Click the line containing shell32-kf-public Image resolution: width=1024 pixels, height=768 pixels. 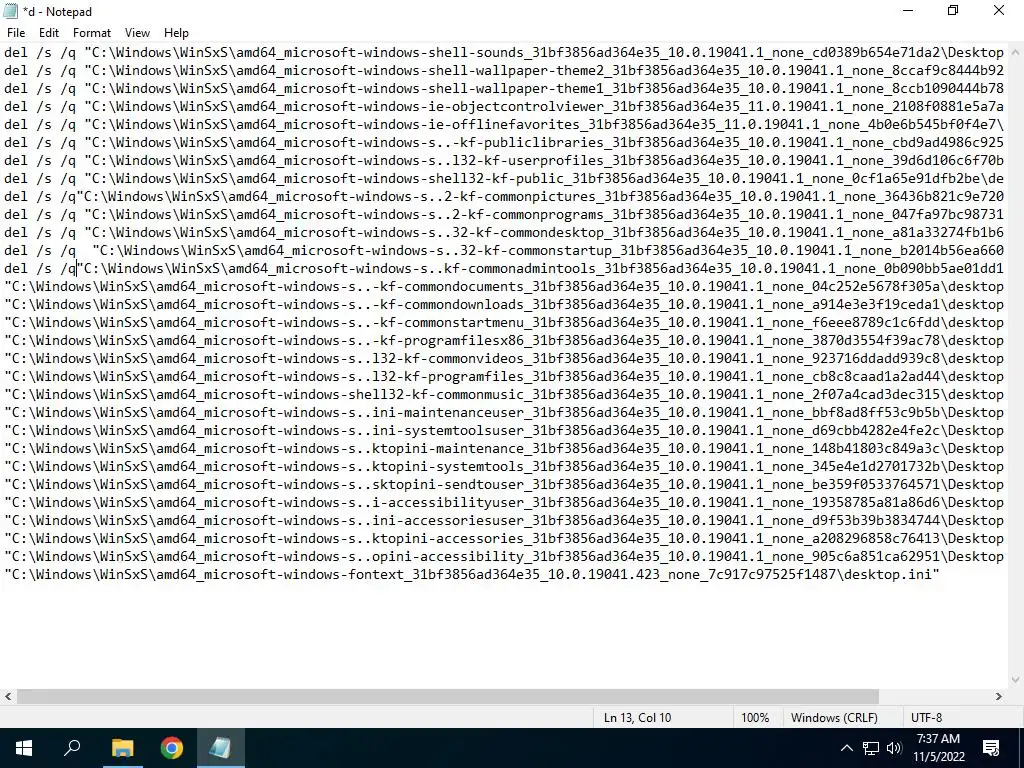point(504,179)
